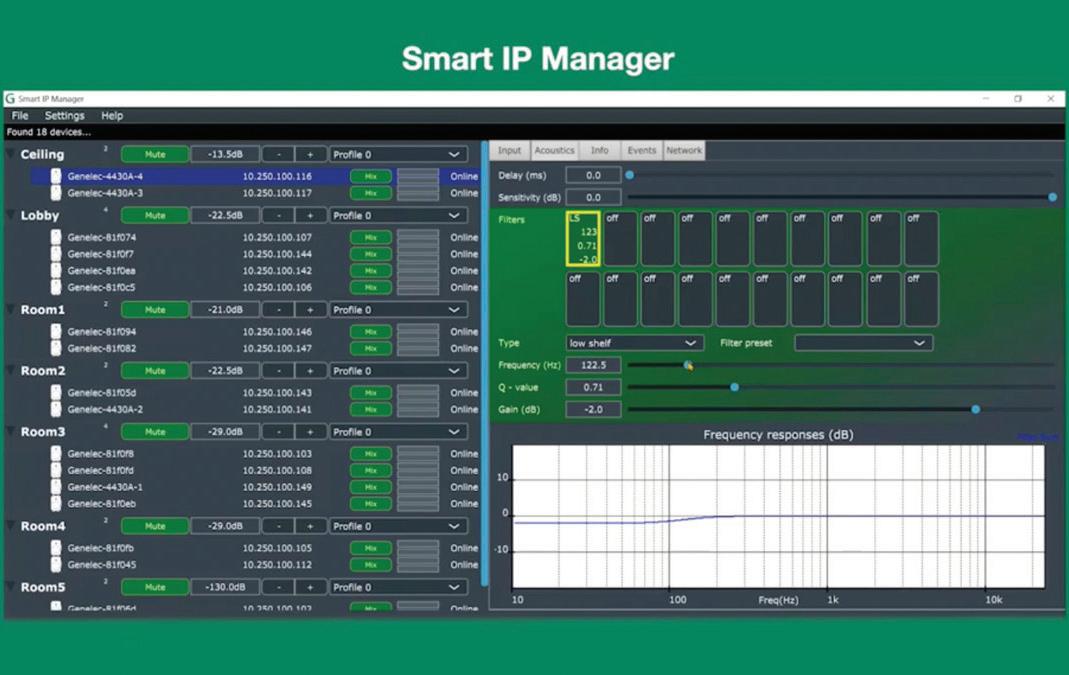Collapse the Ceiling group

[10, 154]
